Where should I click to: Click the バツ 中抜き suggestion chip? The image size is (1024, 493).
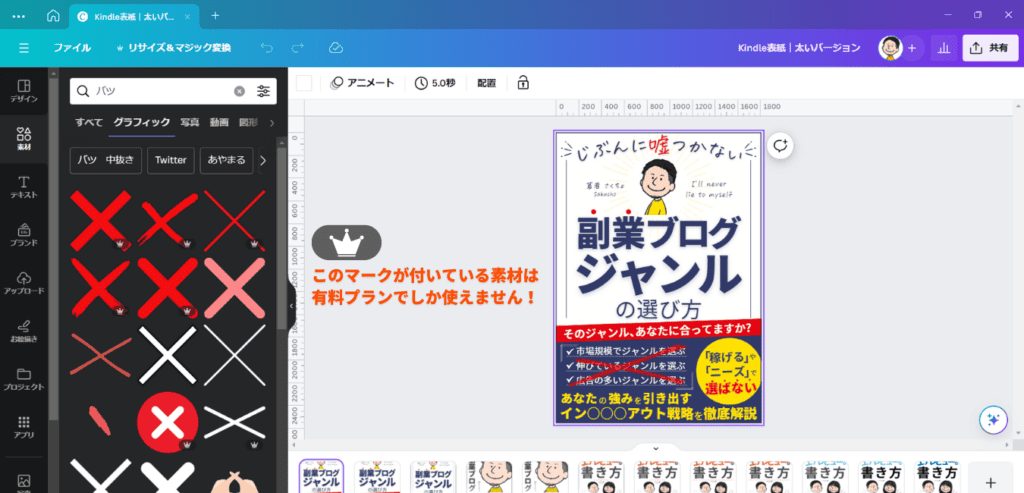[105, 161]
